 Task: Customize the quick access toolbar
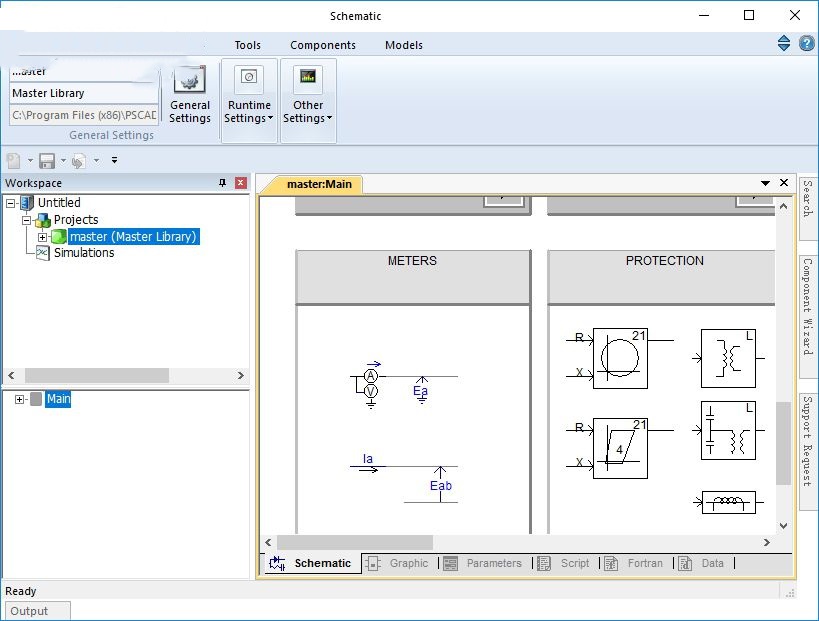tap(114, 160)
